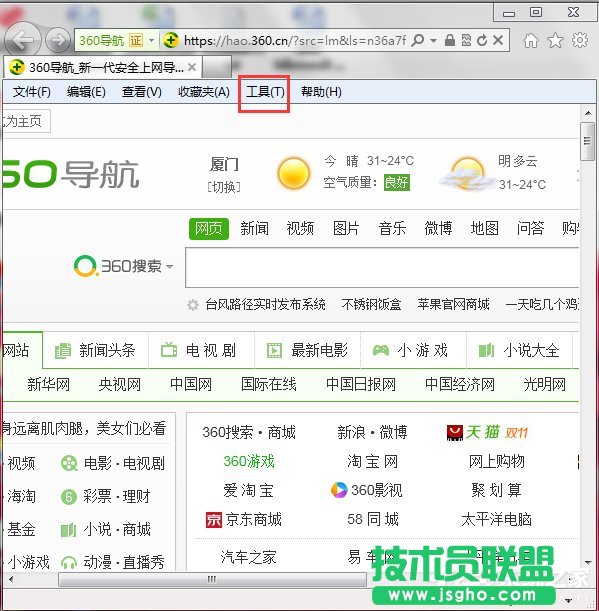Open the 收藏夹(A) menu
599x611 pixels.
(x=203, y=92)
